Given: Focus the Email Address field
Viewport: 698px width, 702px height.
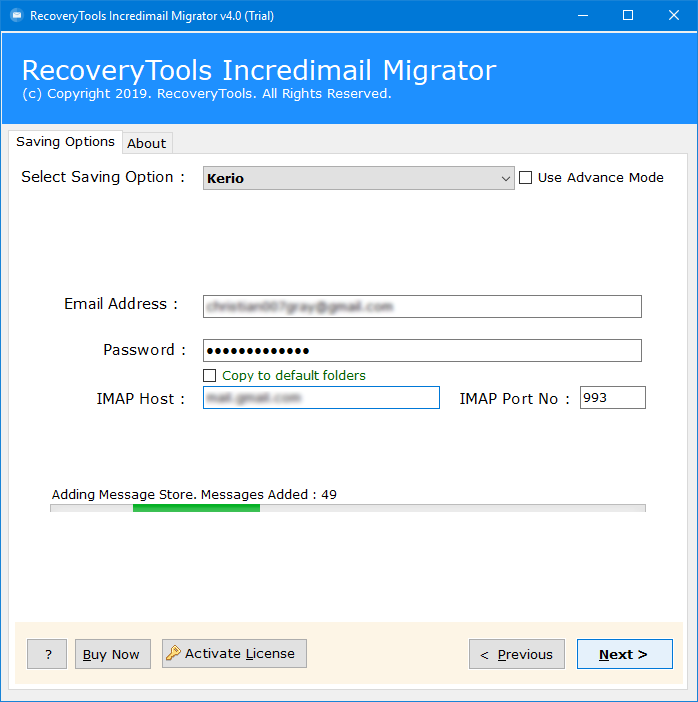Looking at the screenshot, I should (x=422, y=307).
